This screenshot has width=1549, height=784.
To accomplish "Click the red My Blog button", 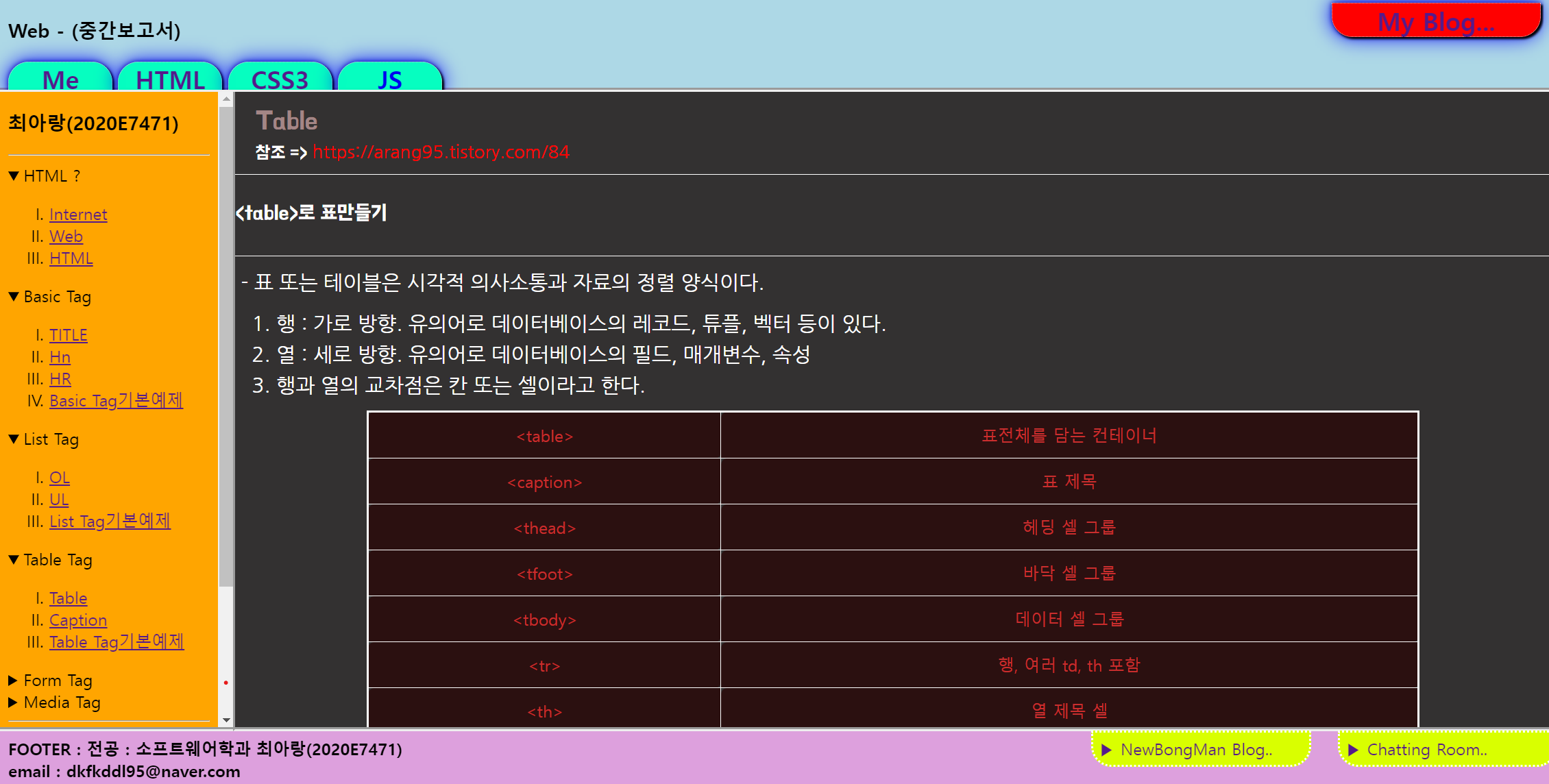I will point(1435,22).
